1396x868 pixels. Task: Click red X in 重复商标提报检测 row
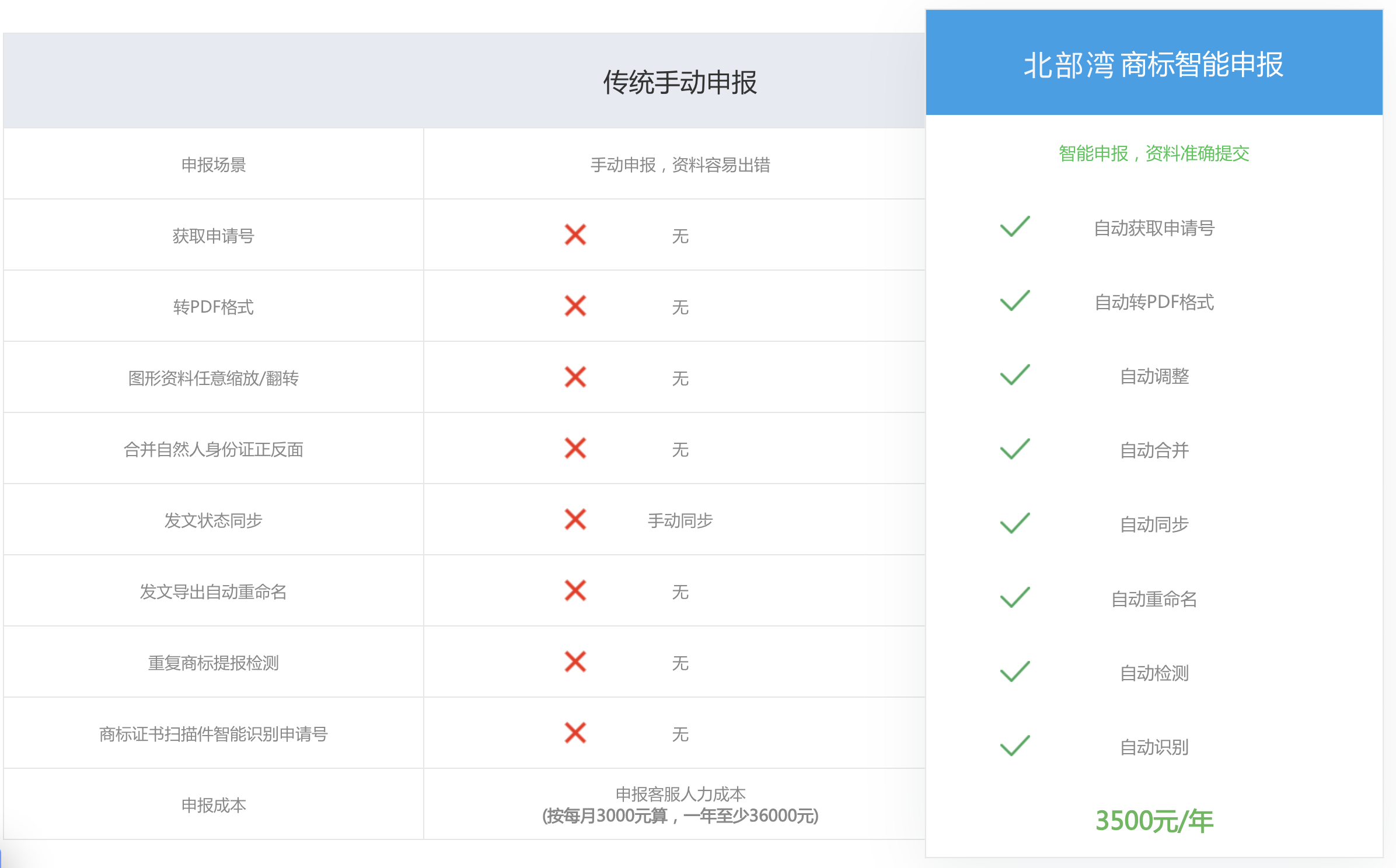click(x=575, y=662)
